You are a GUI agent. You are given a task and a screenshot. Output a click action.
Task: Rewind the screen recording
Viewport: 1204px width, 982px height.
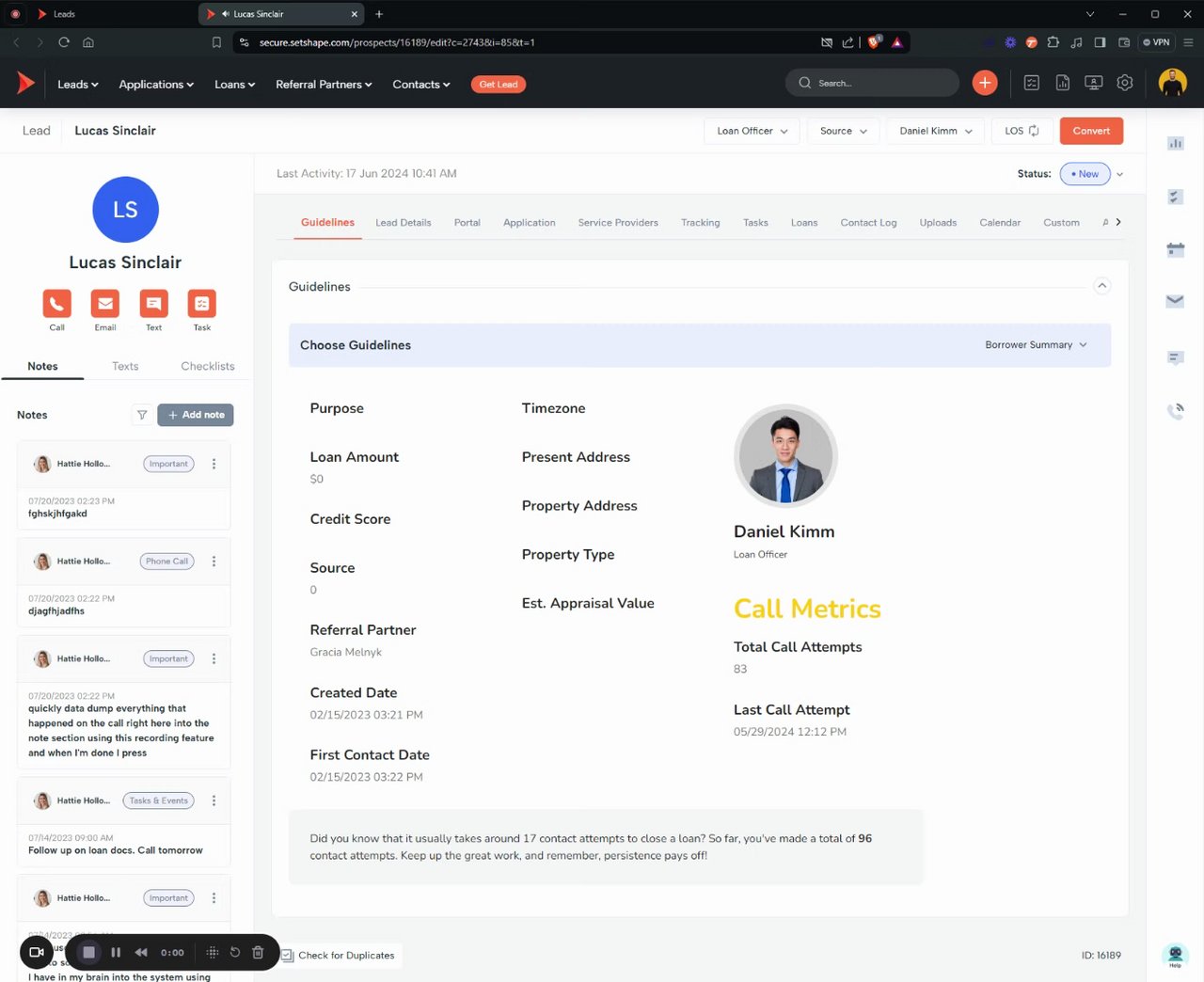[x=141, y=952]
